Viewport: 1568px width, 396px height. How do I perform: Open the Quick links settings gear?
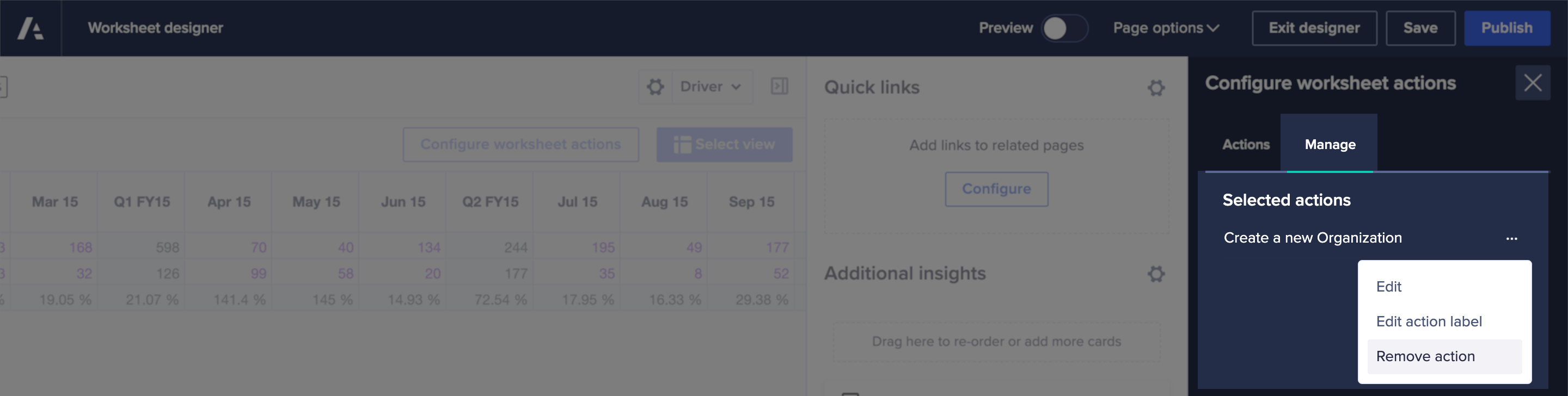[1155, 88]
